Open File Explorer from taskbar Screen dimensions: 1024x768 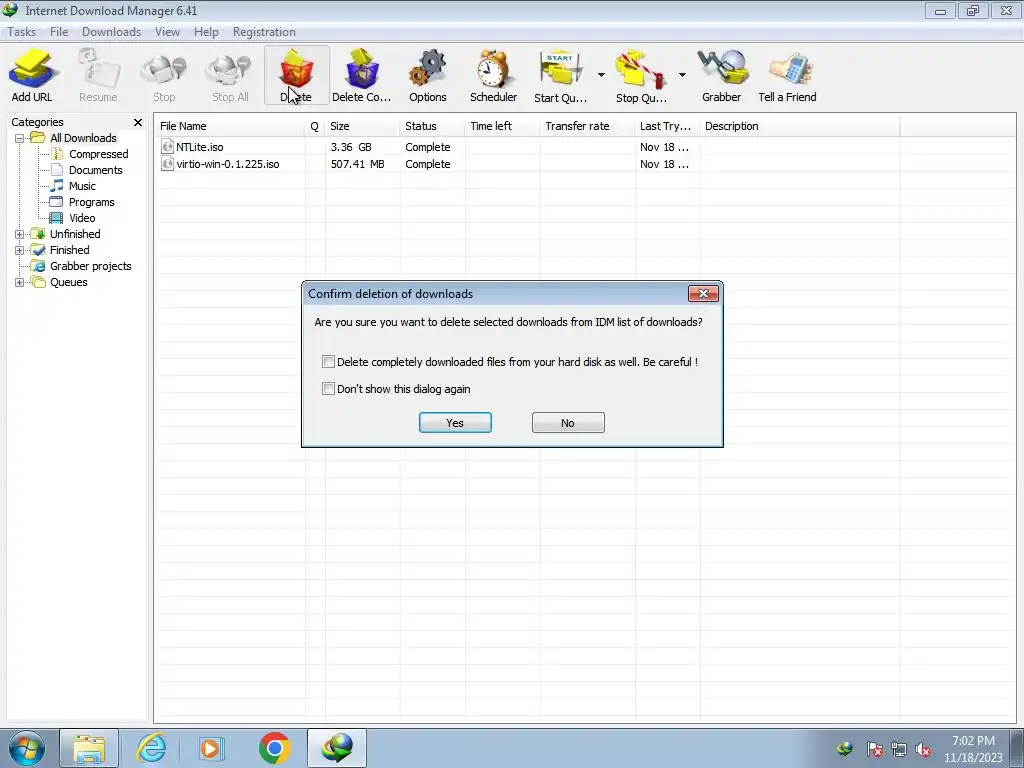click(89, 748)
